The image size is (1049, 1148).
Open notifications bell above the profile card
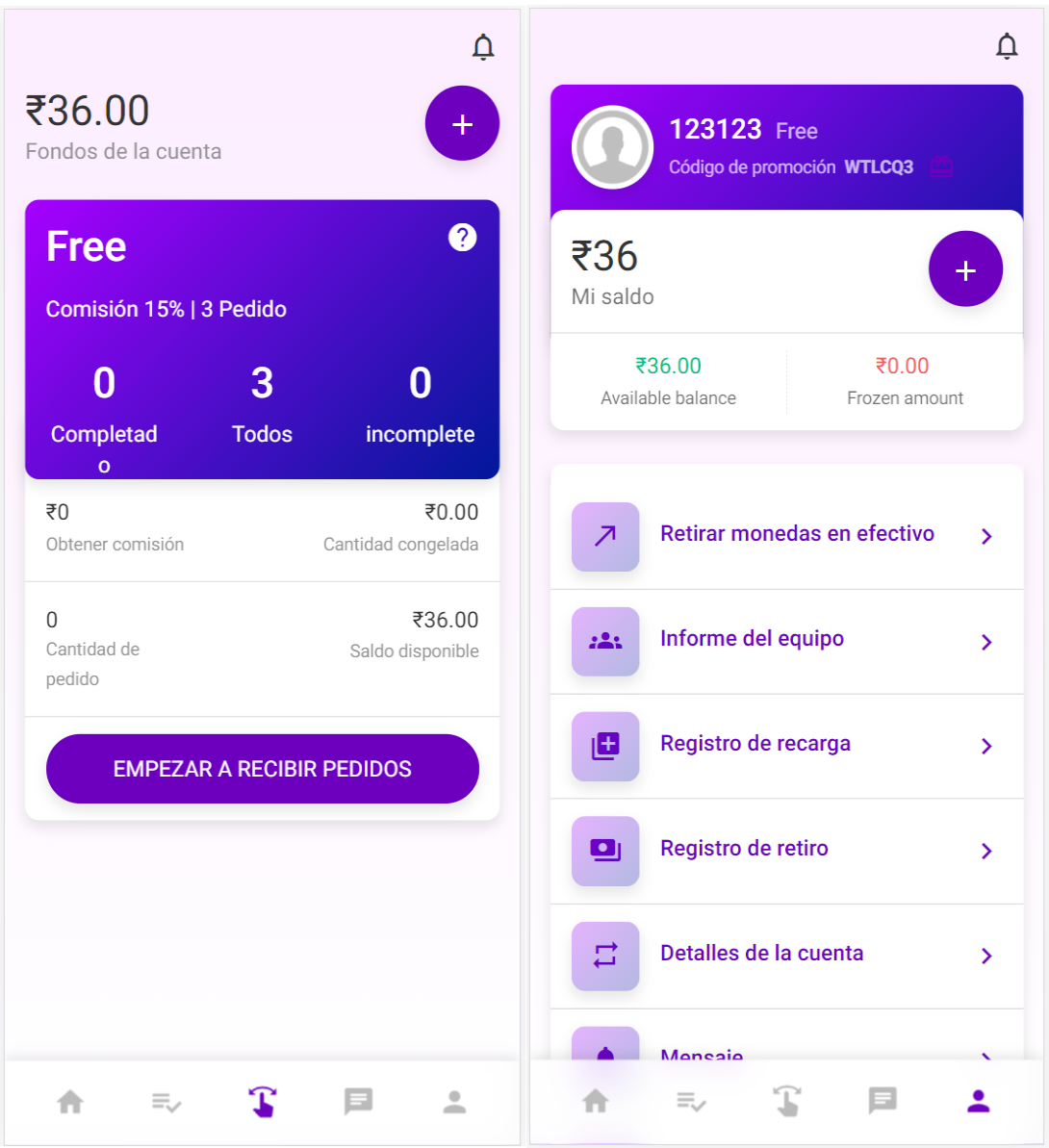[1007, 46]
